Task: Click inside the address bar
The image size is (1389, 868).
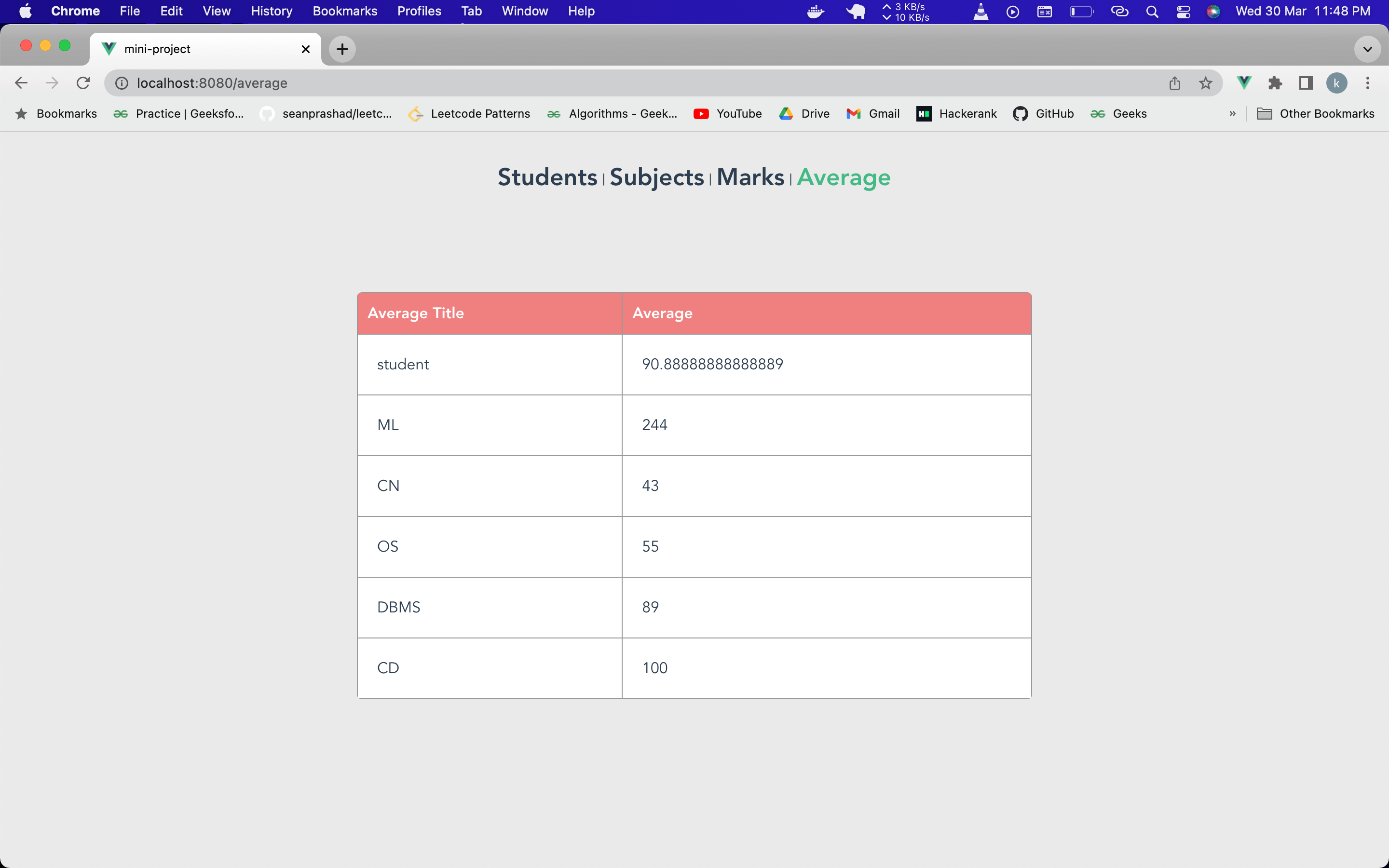Action: [459, 82]
